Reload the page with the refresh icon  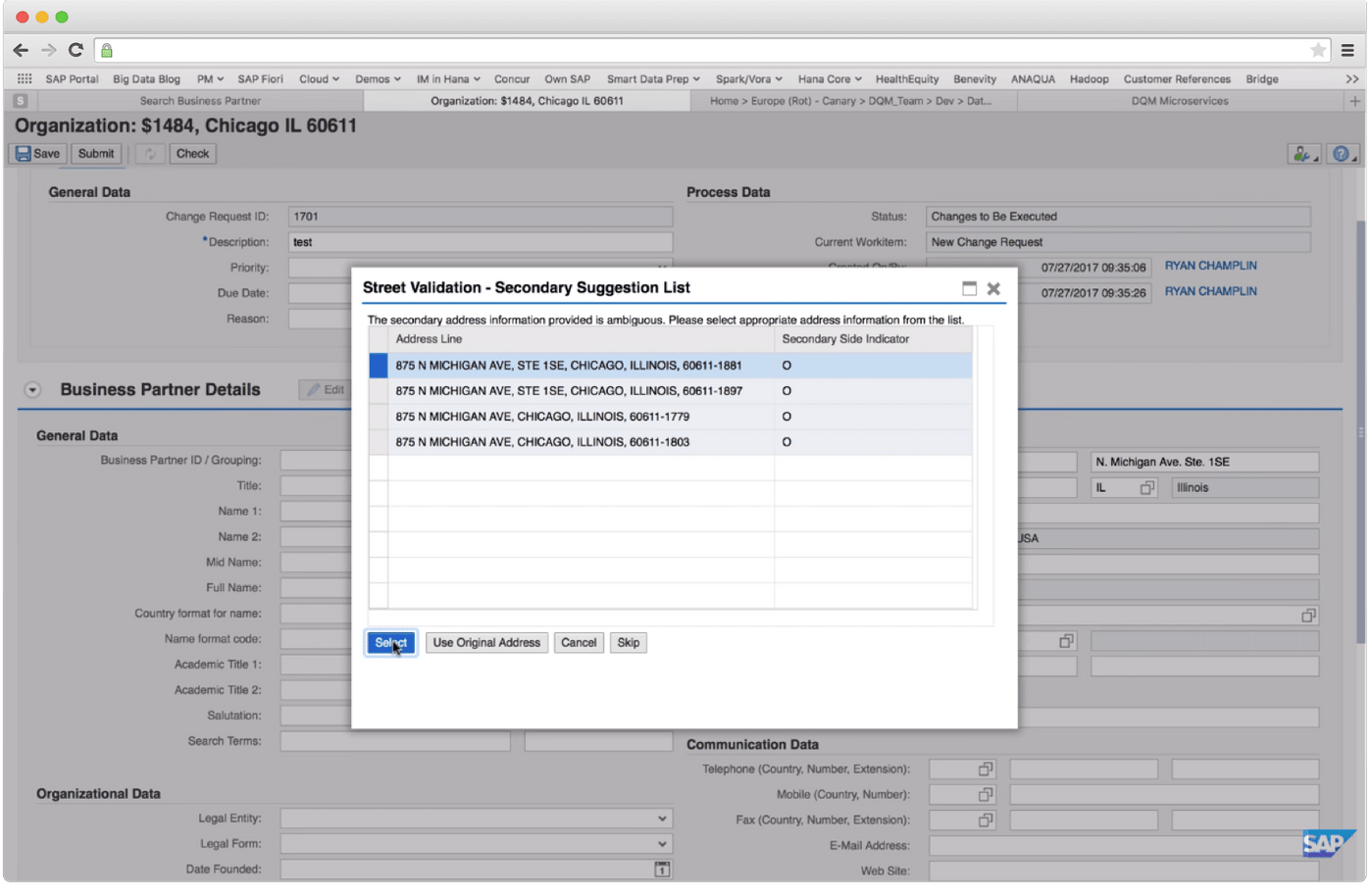click(76, 50)
